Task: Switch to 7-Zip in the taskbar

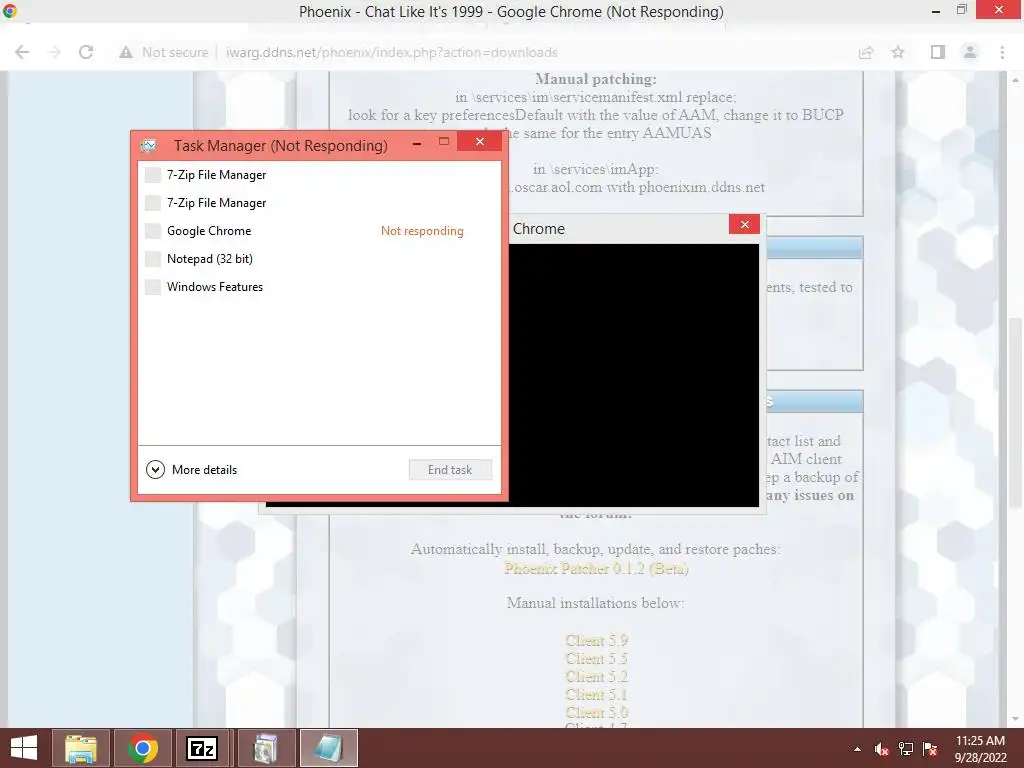Action: pyautogui.click(x=202, y=748)
